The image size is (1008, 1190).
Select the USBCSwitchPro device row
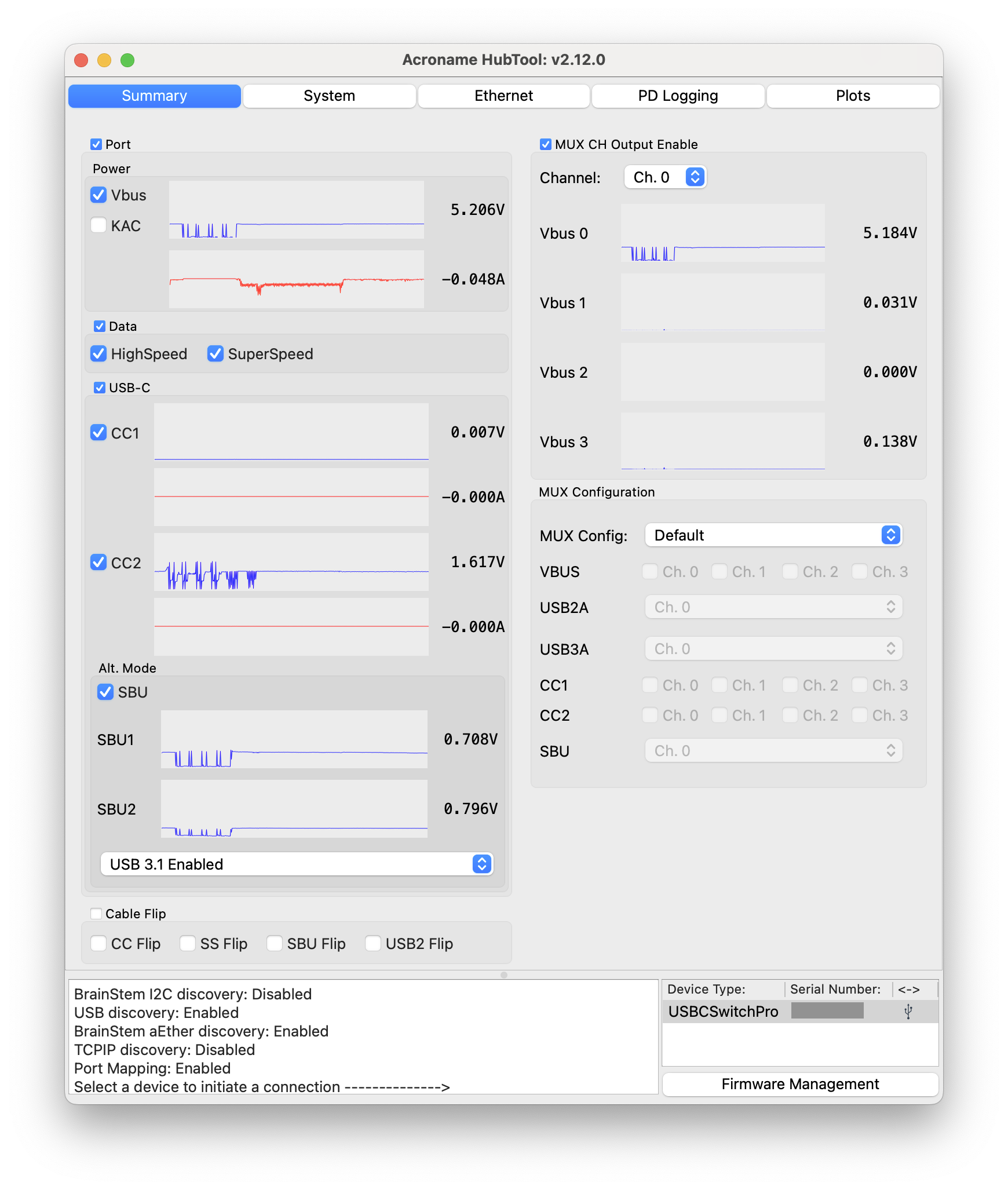point(724,1012)
